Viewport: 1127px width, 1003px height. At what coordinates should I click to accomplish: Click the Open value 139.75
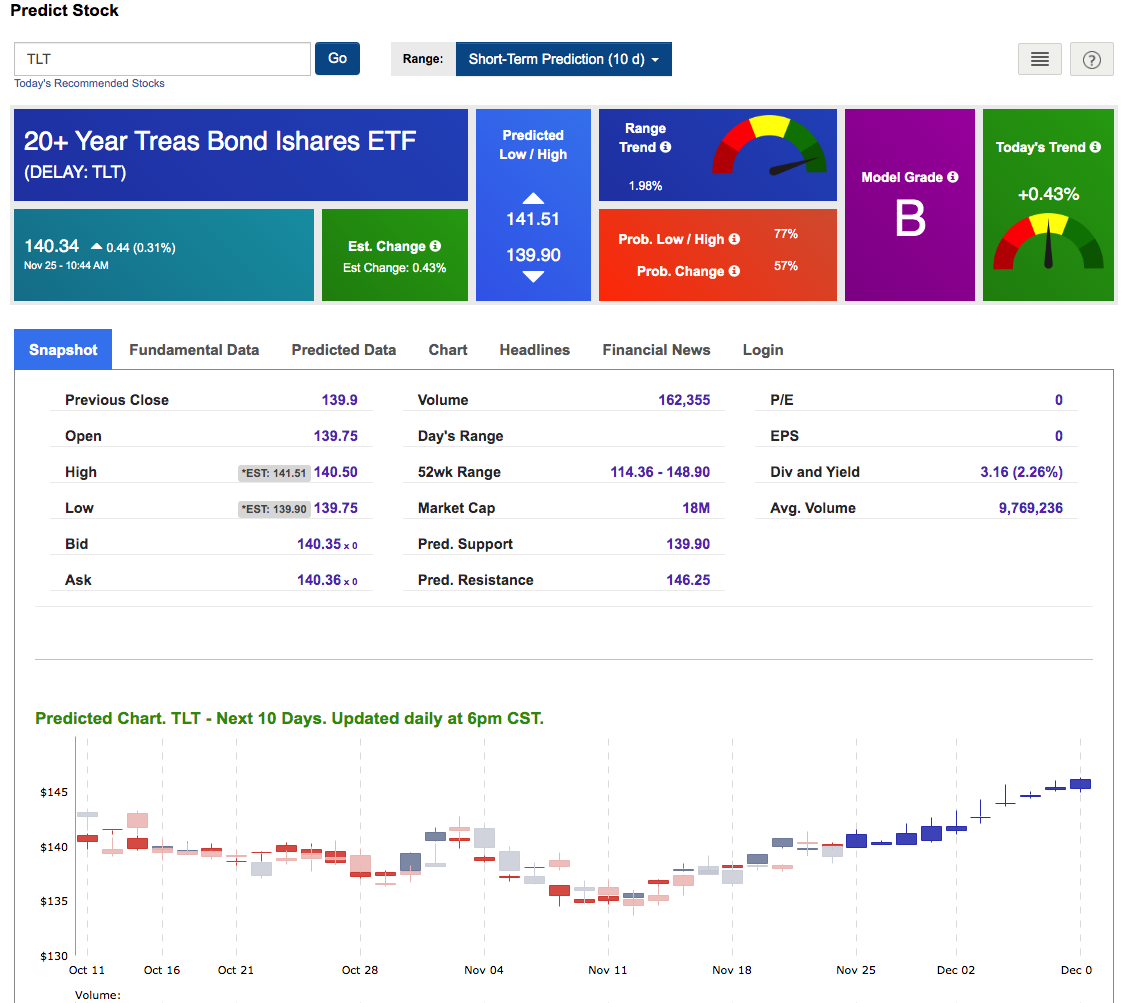336,436
